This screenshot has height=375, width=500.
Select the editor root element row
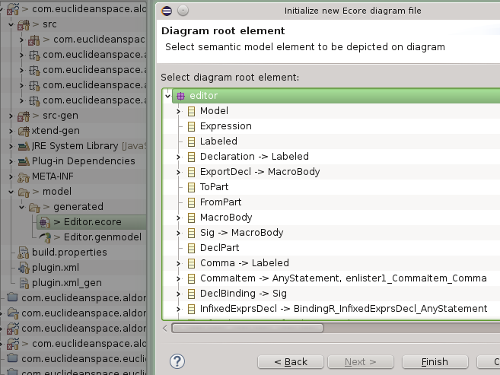click(336, 96)
